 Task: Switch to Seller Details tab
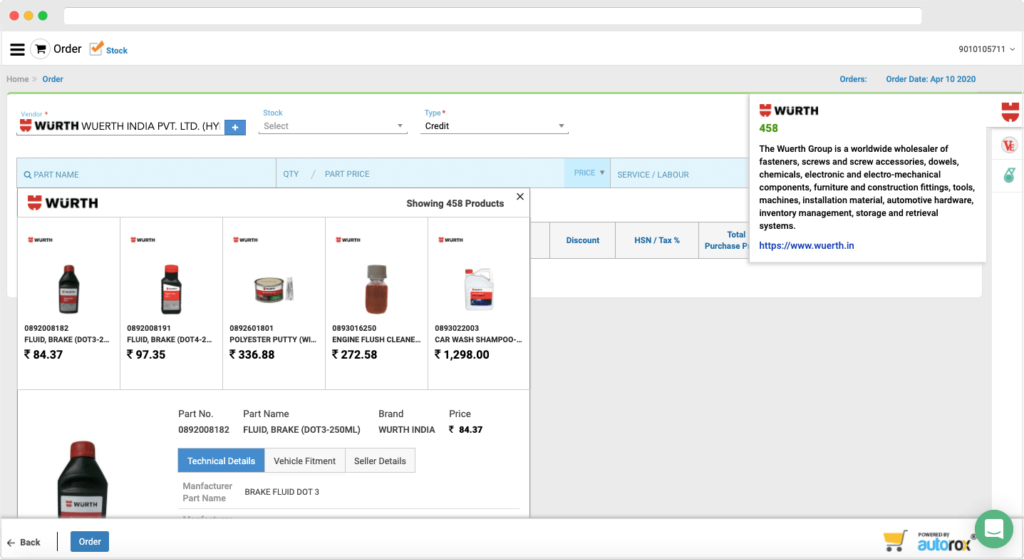[x=380, y=460]
